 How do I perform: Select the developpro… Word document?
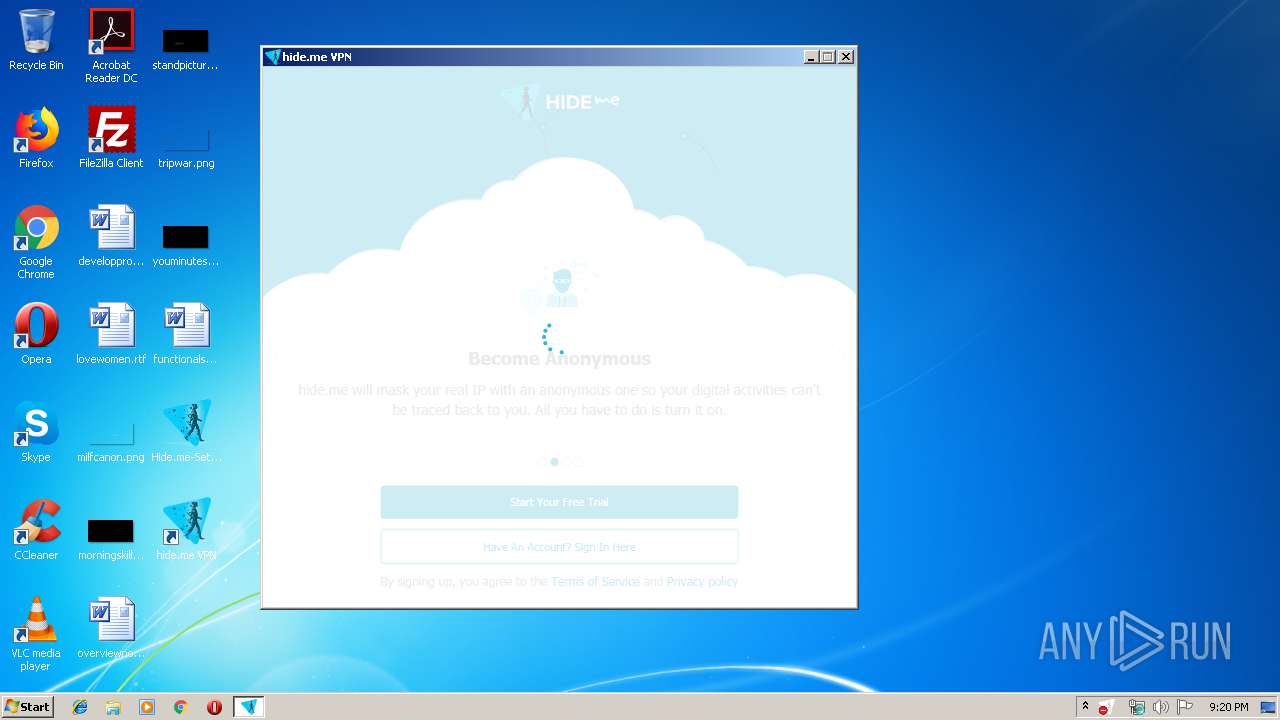111,236
